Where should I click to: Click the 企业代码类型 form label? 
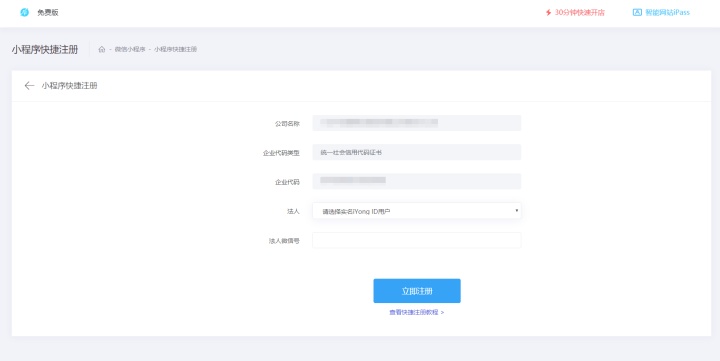coord(281,153)
